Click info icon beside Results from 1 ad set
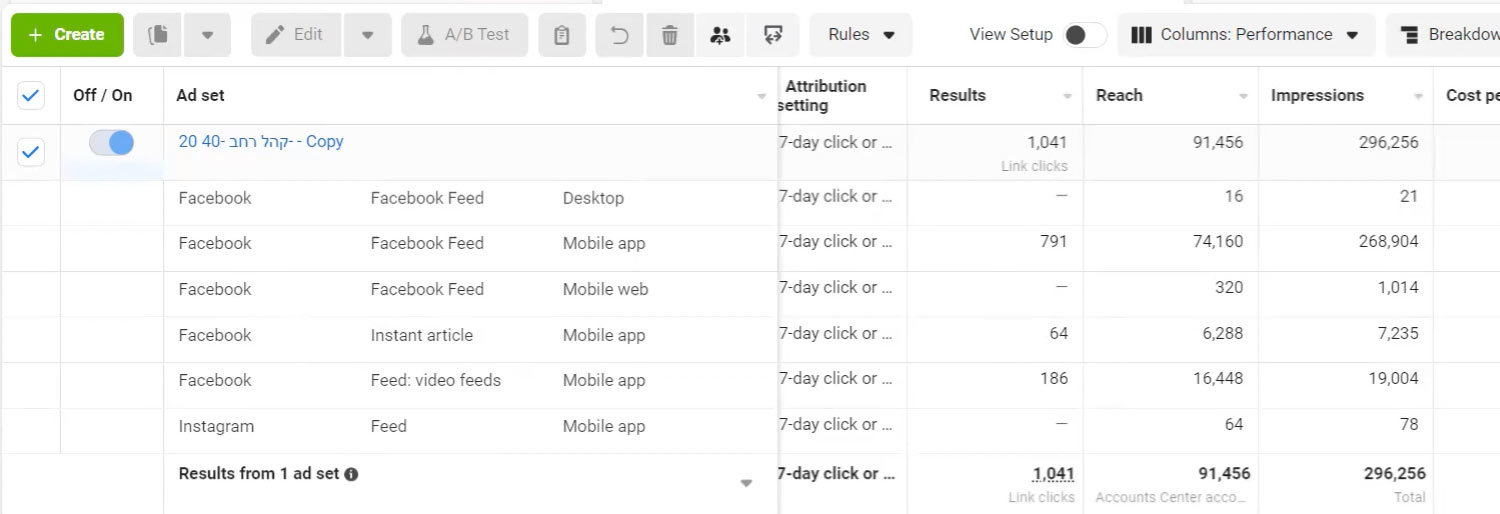This screenshot has height=514, width=1500. 351,474
